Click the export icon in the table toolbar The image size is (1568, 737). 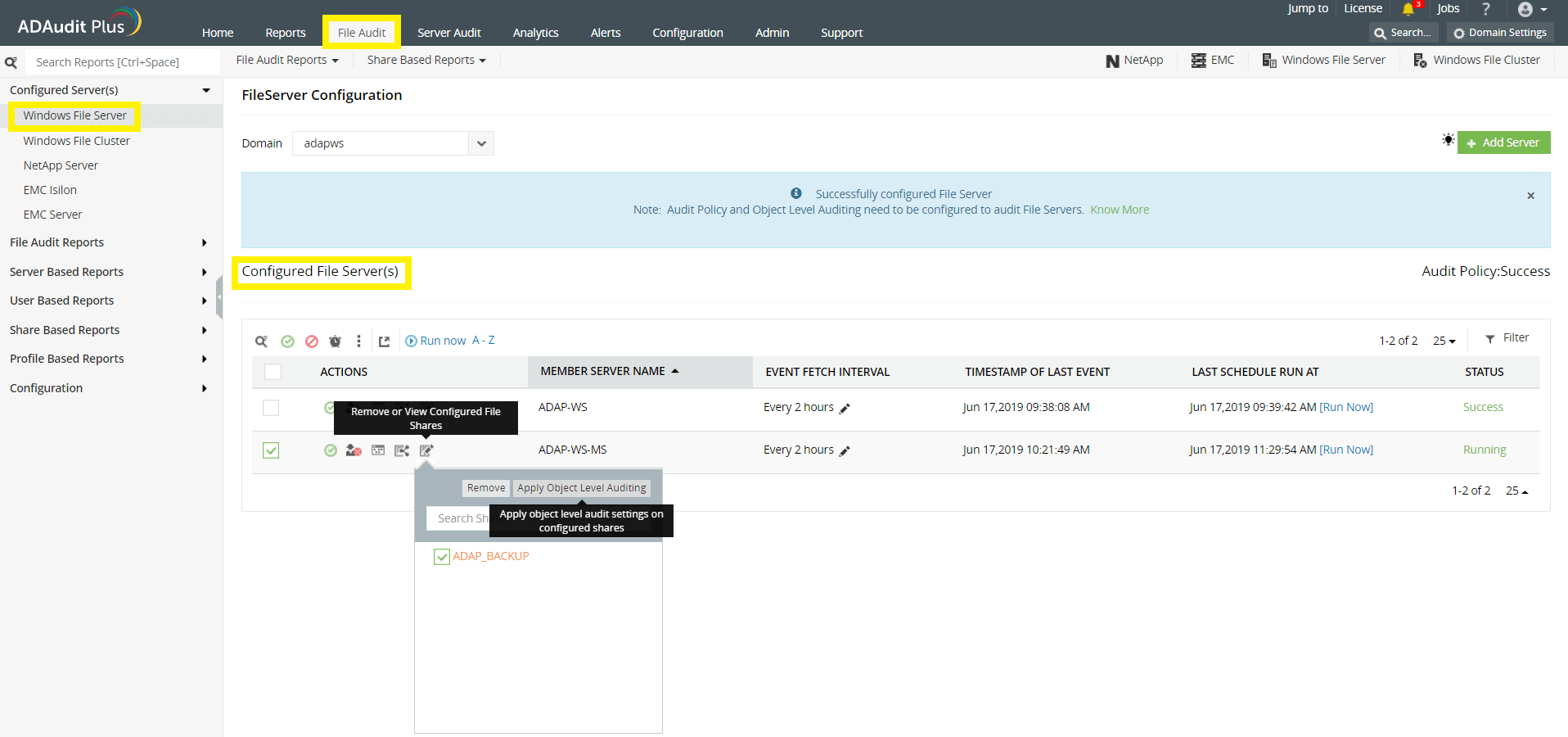tap(385, 341)
